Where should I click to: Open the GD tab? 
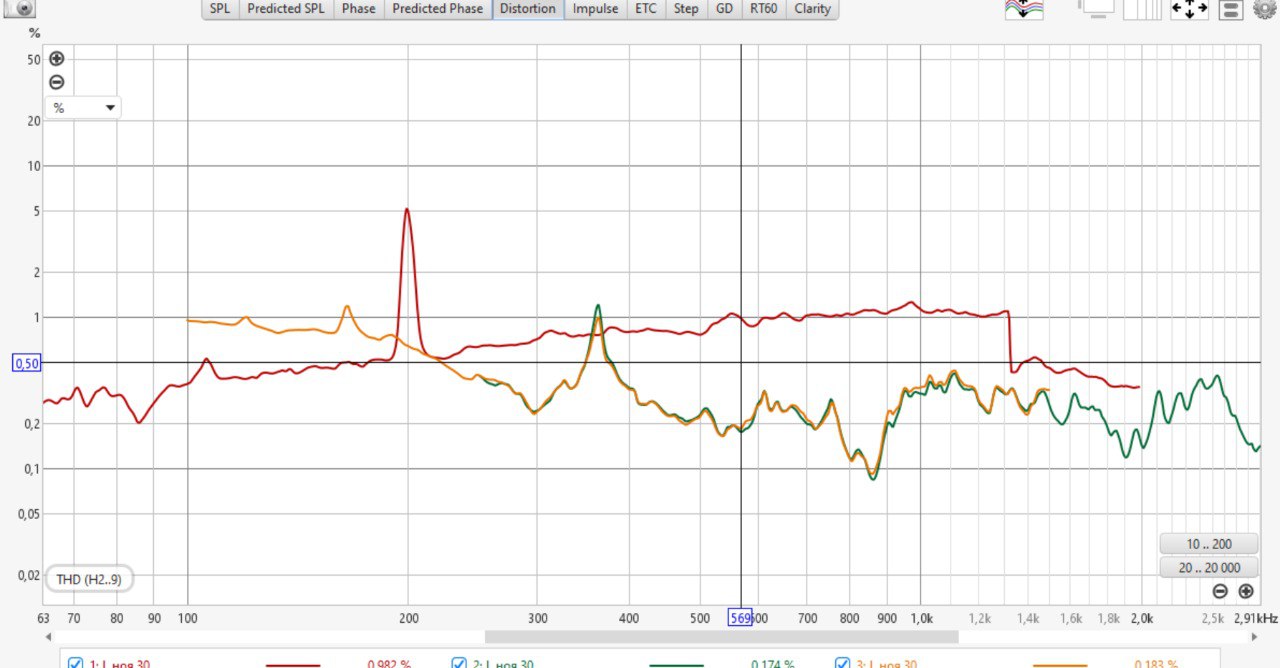[724, 9]
